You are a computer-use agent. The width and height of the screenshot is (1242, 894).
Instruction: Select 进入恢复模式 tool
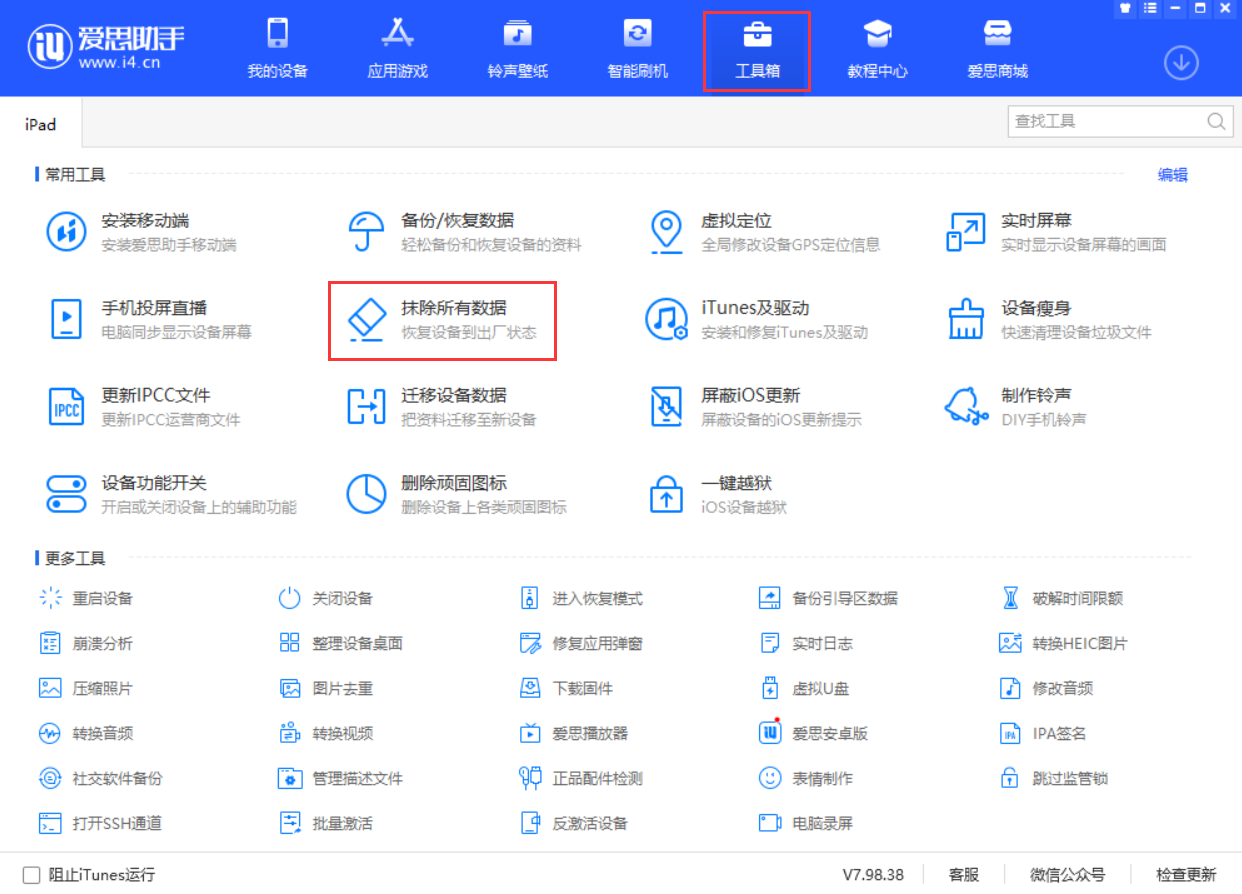[581, 598]
